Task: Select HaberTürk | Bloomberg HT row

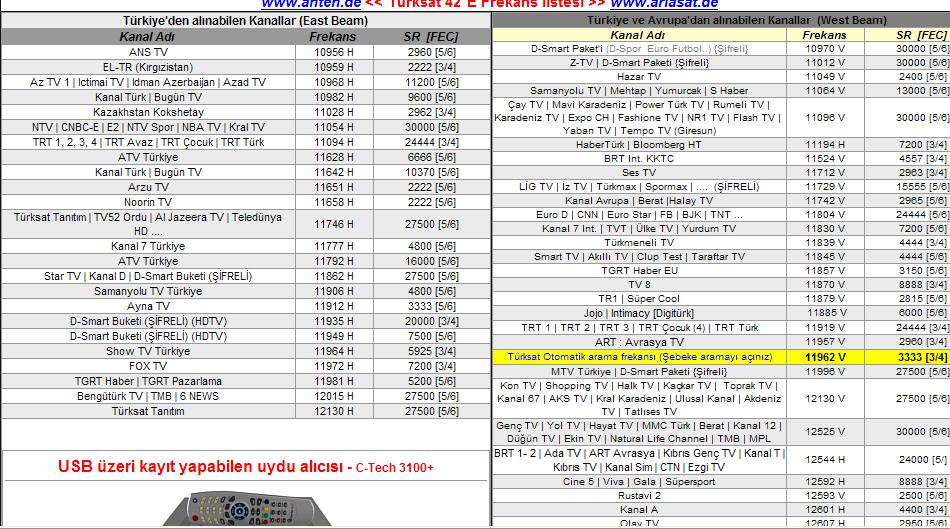Action: pyautogui.click(x=721, y=145)
